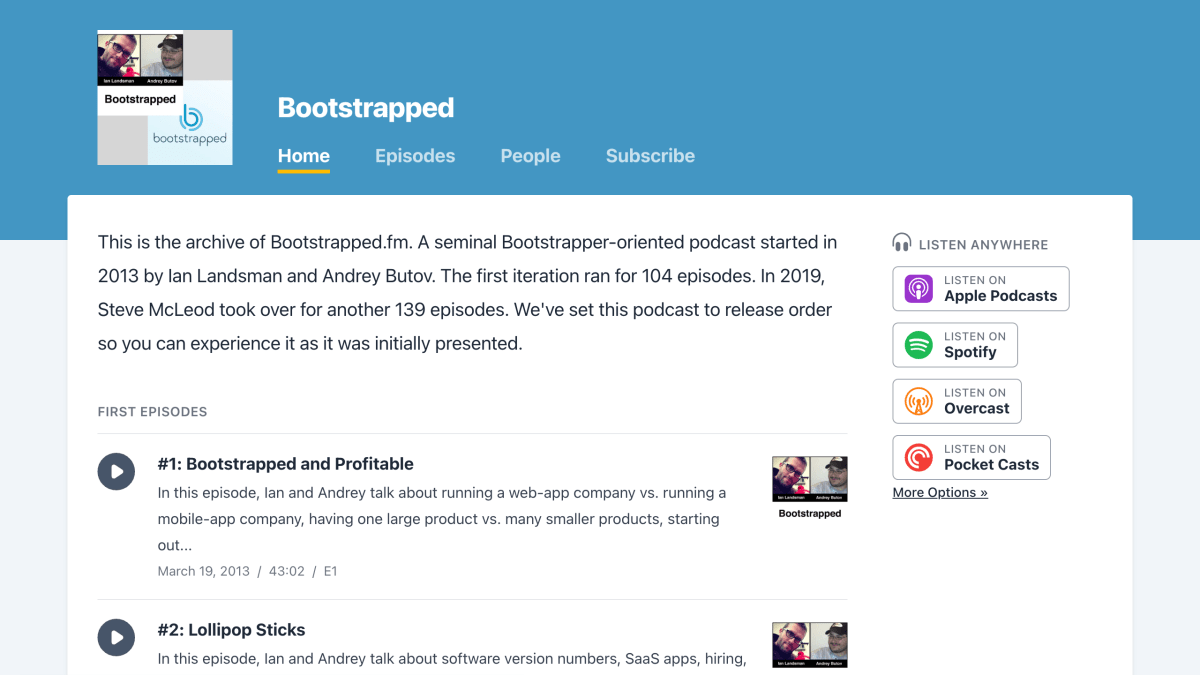The width and height of the screenshot is (1200, 675).
Task: Click the FIRST EPISODES heading
Action: click(x=152, y=412)
